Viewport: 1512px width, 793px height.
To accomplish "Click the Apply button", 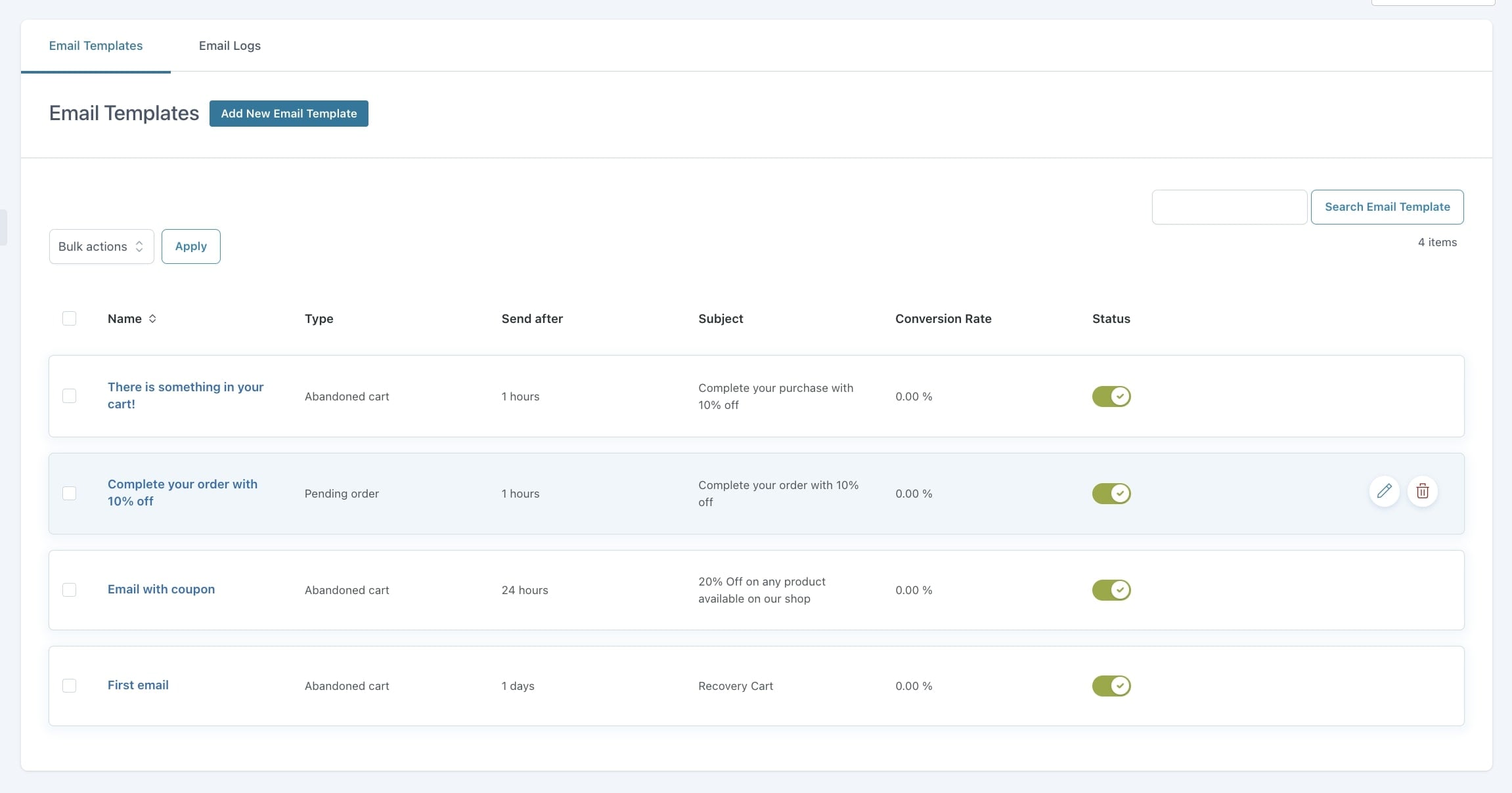I will [x=190, y=246].
